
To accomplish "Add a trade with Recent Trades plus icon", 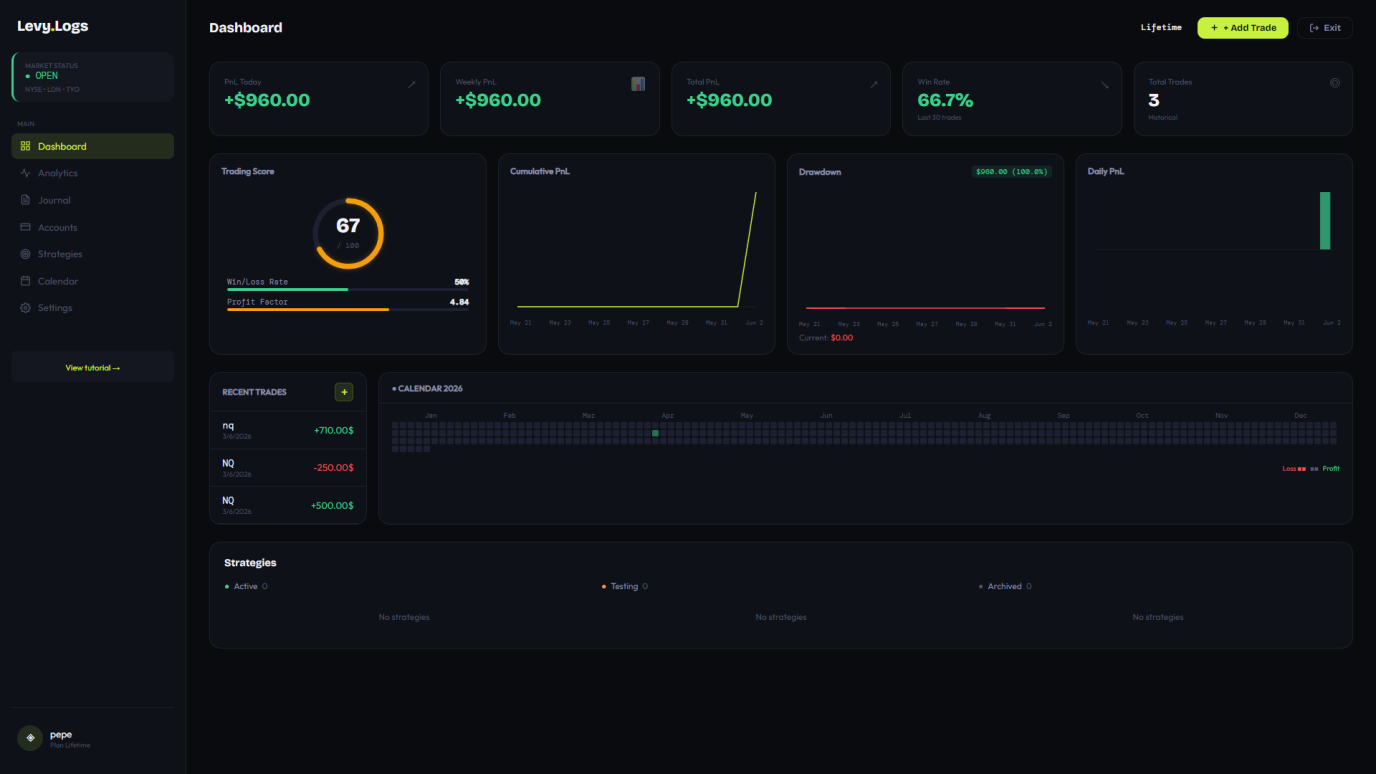I will (x=344, y=392).
